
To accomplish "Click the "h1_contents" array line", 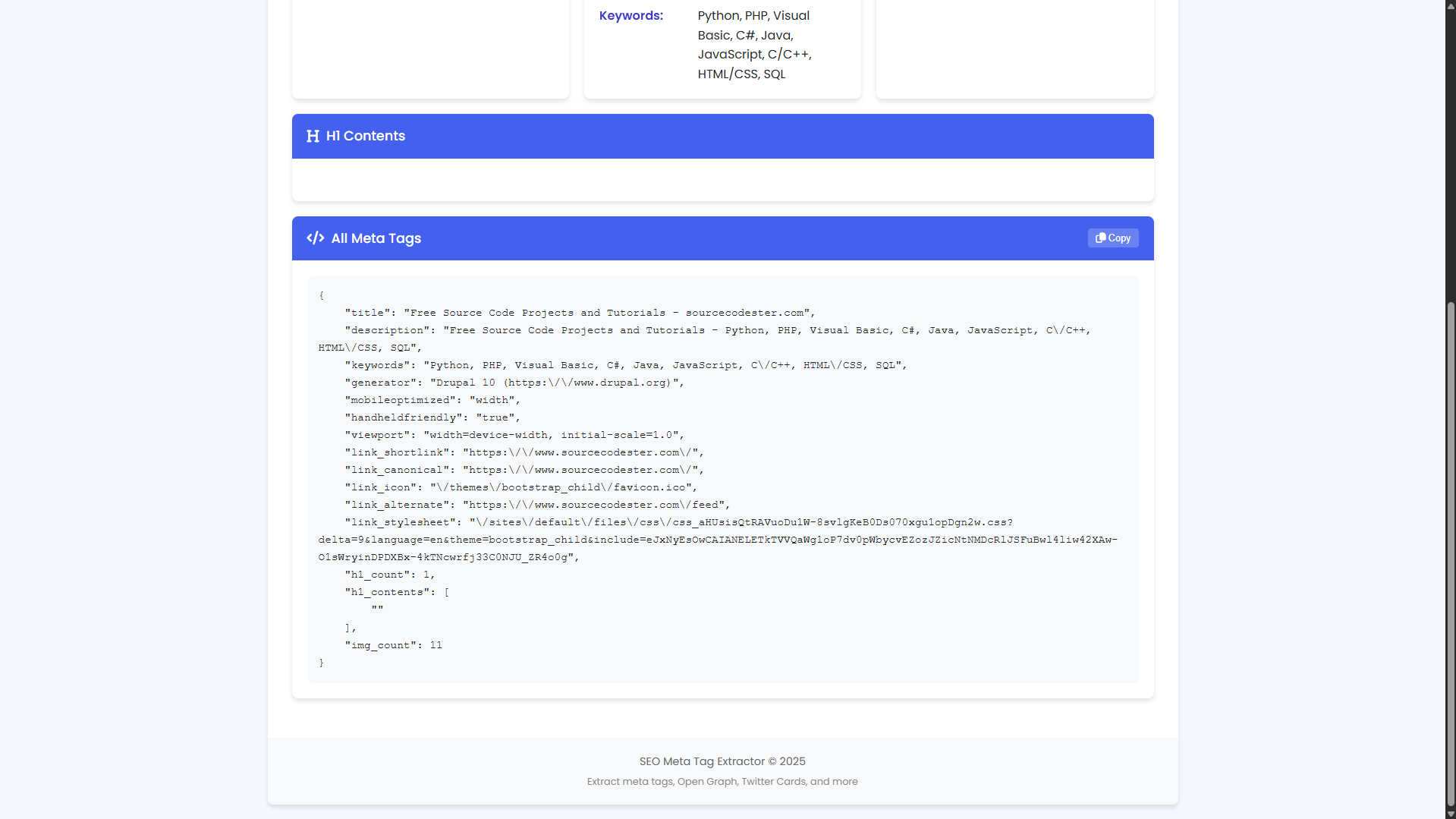I will [397, 592].
